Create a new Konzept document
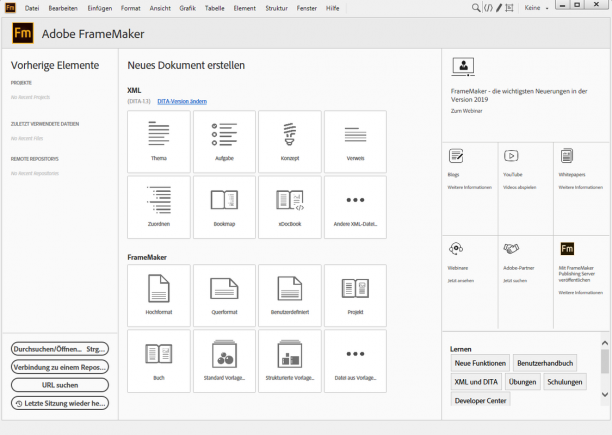 290,141
